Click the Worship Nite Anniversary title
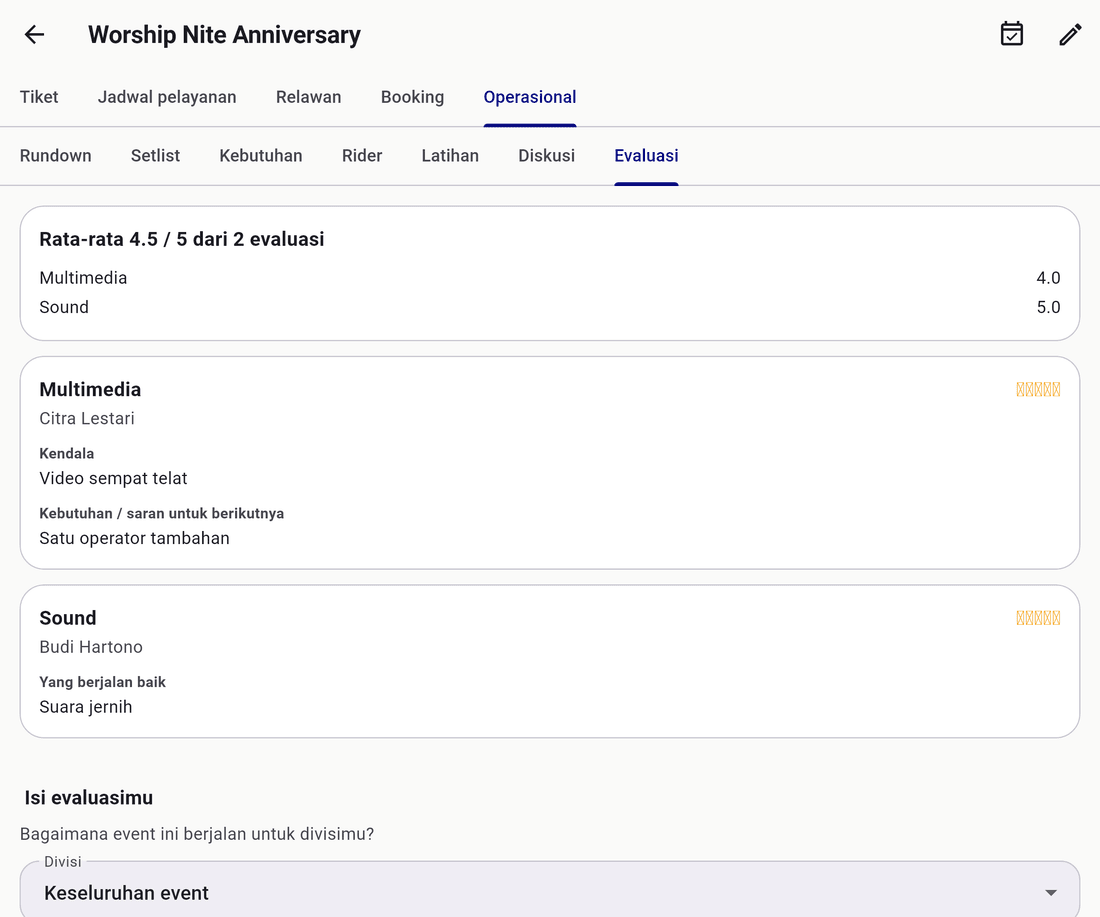The width and height of the screenshot is (1100, 917). pos(224,34)
